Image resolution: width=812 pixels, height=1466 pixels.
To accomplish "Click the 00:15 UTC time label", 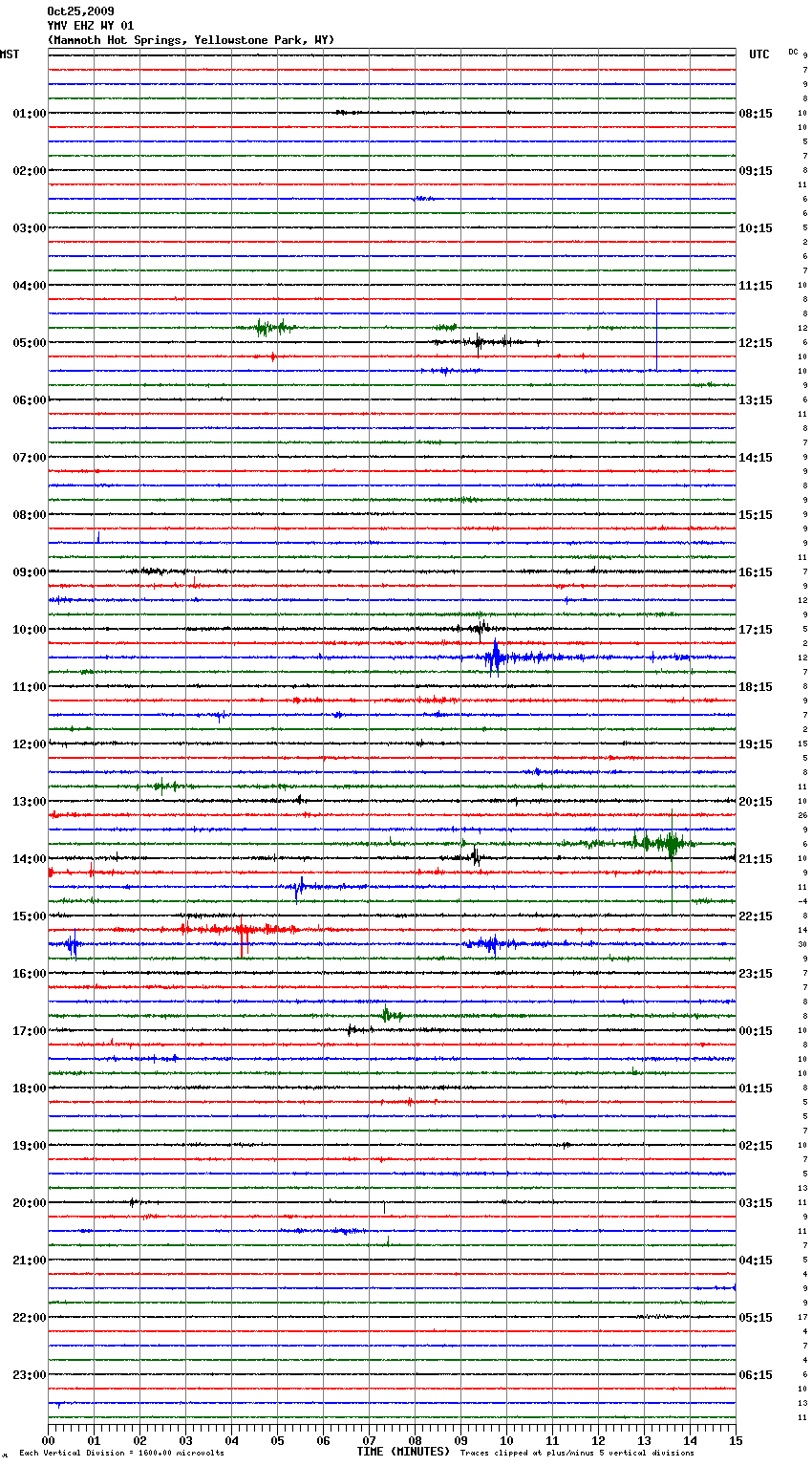I will click(756, 1031).
